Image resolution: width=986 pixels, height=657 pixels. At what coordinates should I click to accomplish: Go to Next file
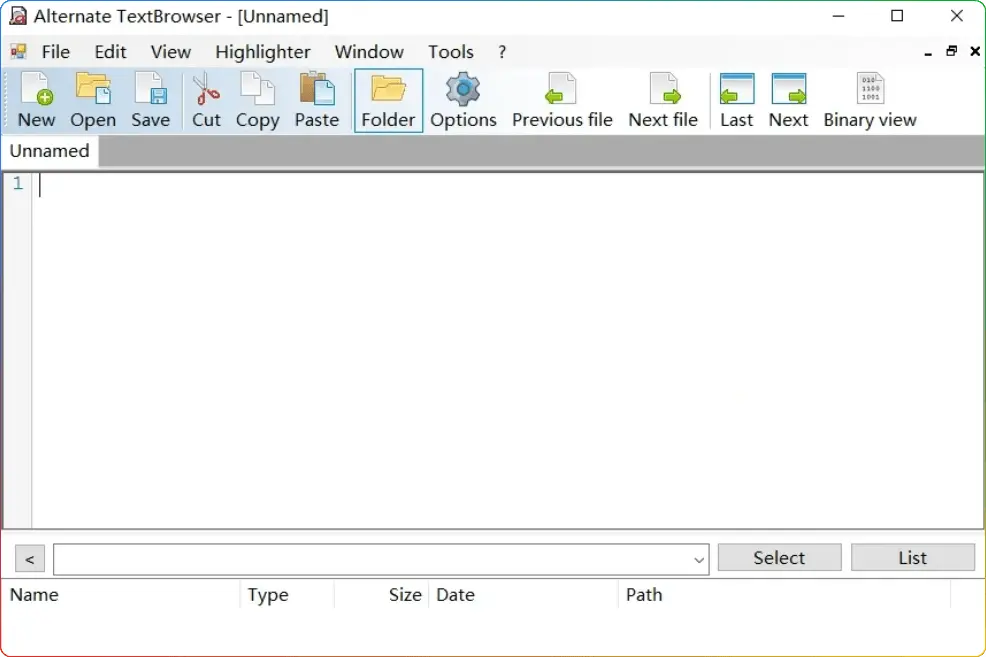pyautogui.click(x=663, y=101)
